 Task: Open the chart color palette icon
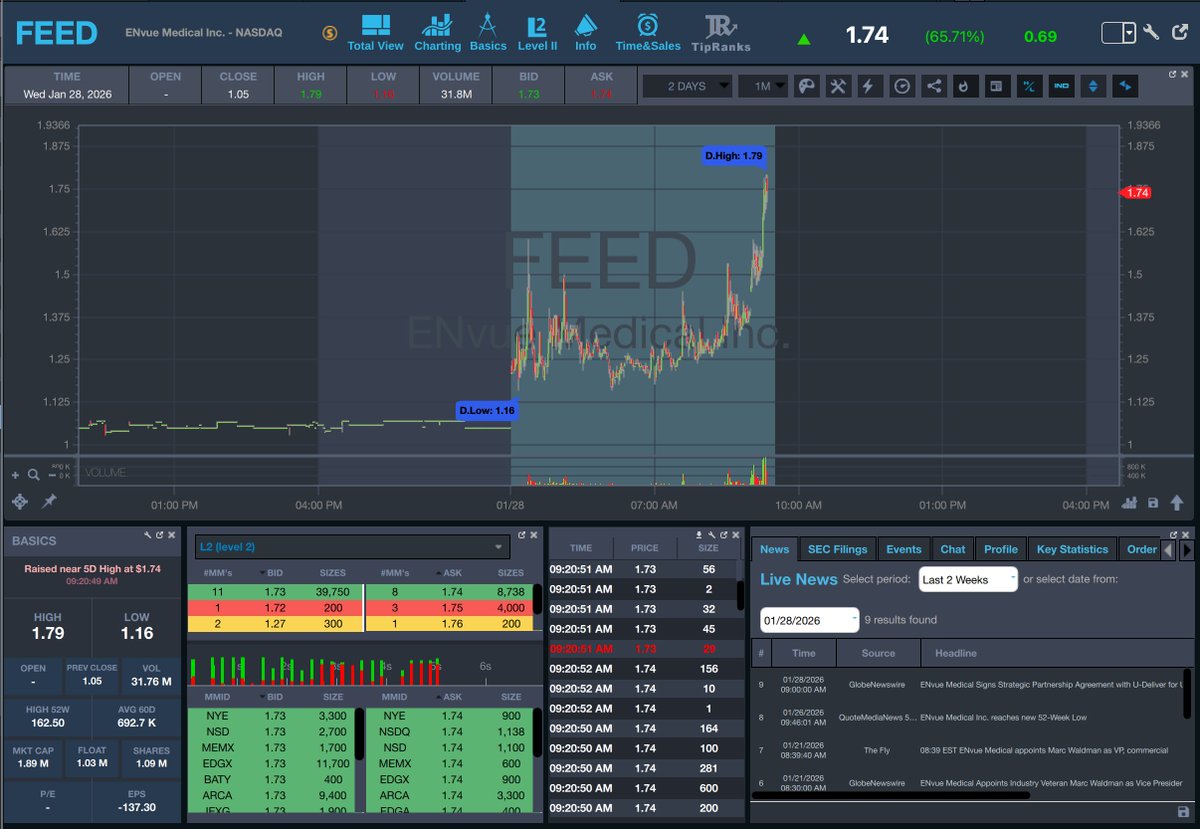(806, 86)
